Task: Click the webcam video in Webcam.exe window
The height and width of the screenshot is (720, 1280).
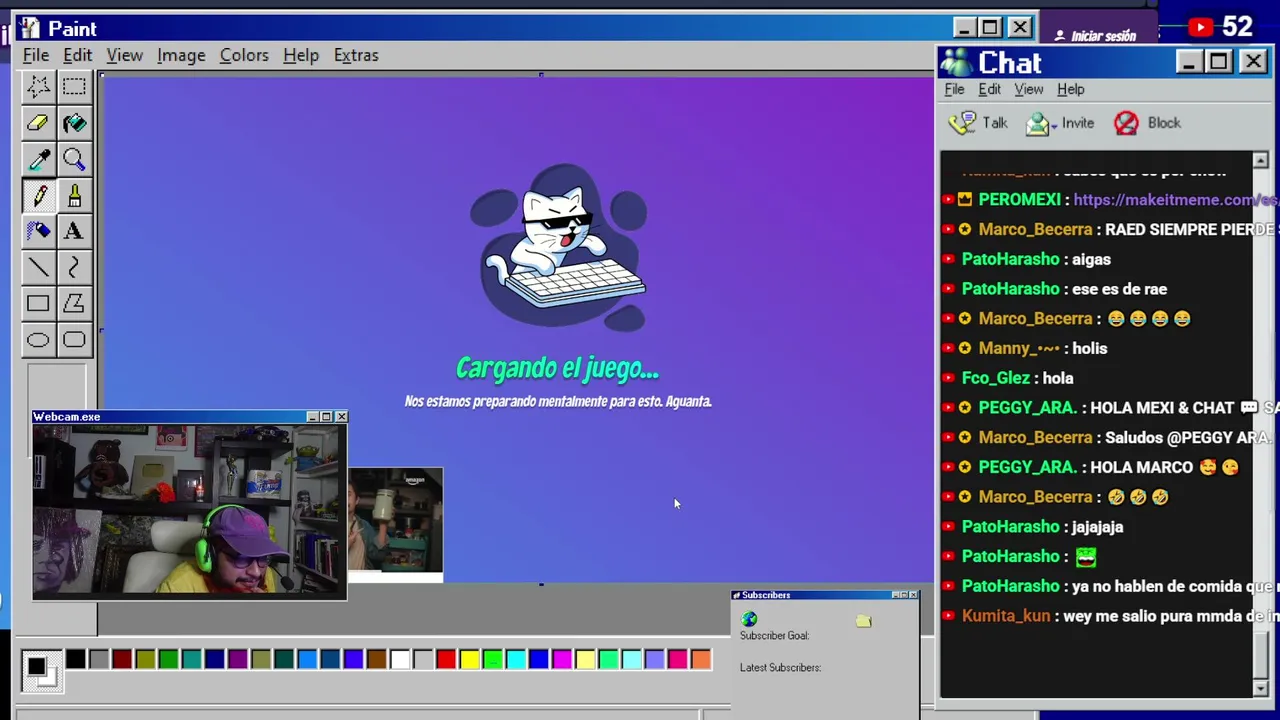Action: tap(190, 511)
